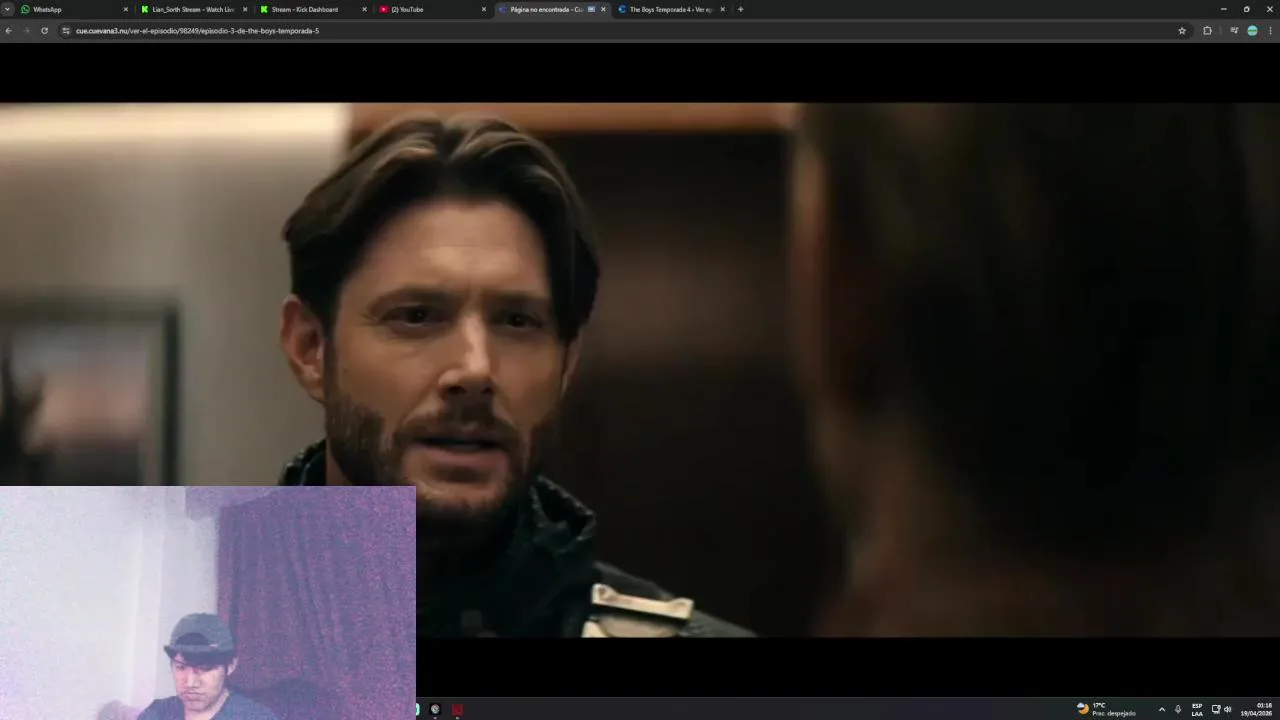Close the WhatsApp tab
The image size is (1280, 720).
pos(126,9)
